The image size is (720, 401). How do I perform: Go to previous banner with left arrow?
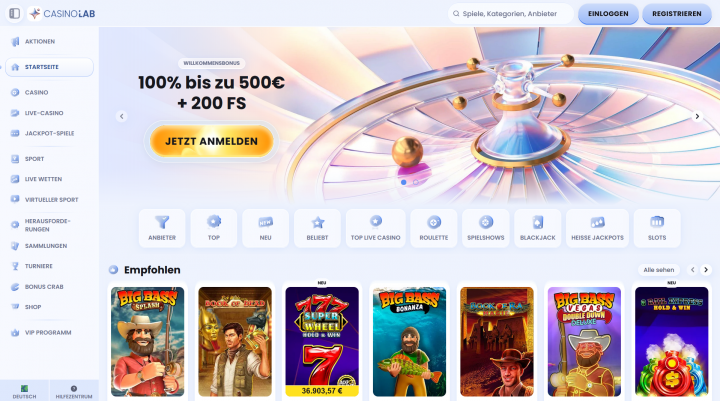coord(122,116)
